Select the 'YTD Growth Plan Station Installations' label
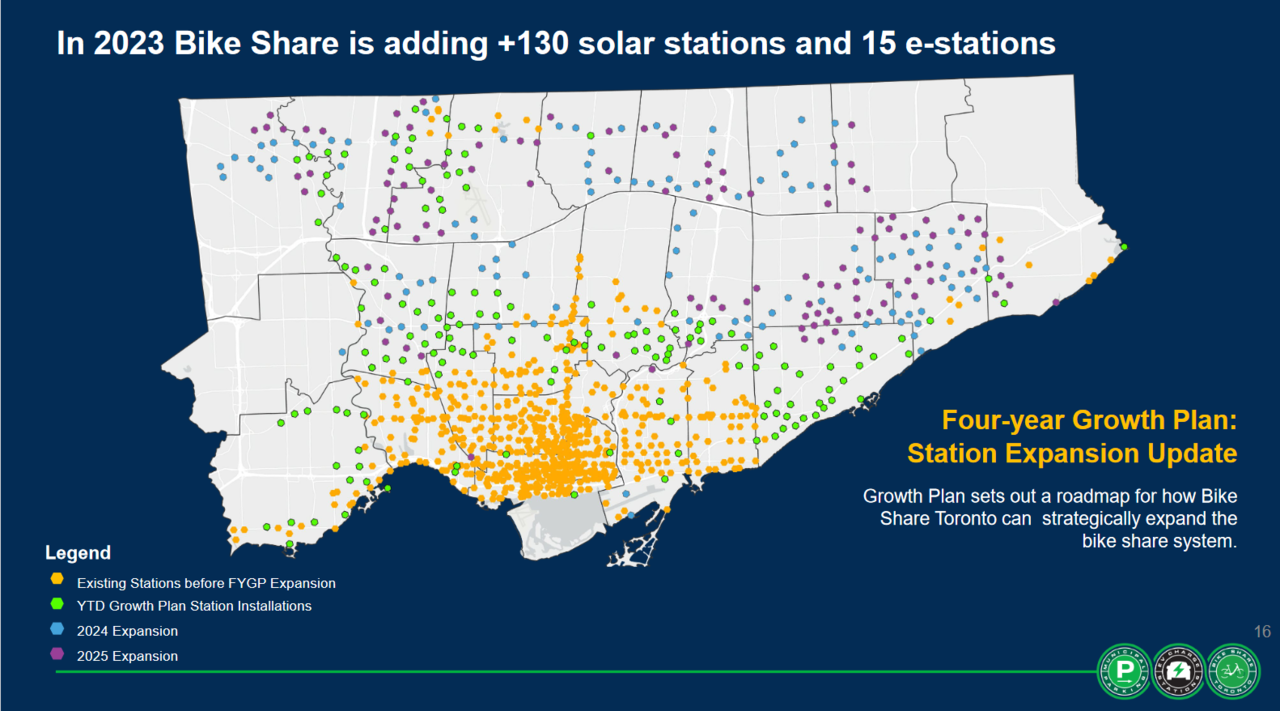The height and width of the screenshot is (711, 1280). 194,606
